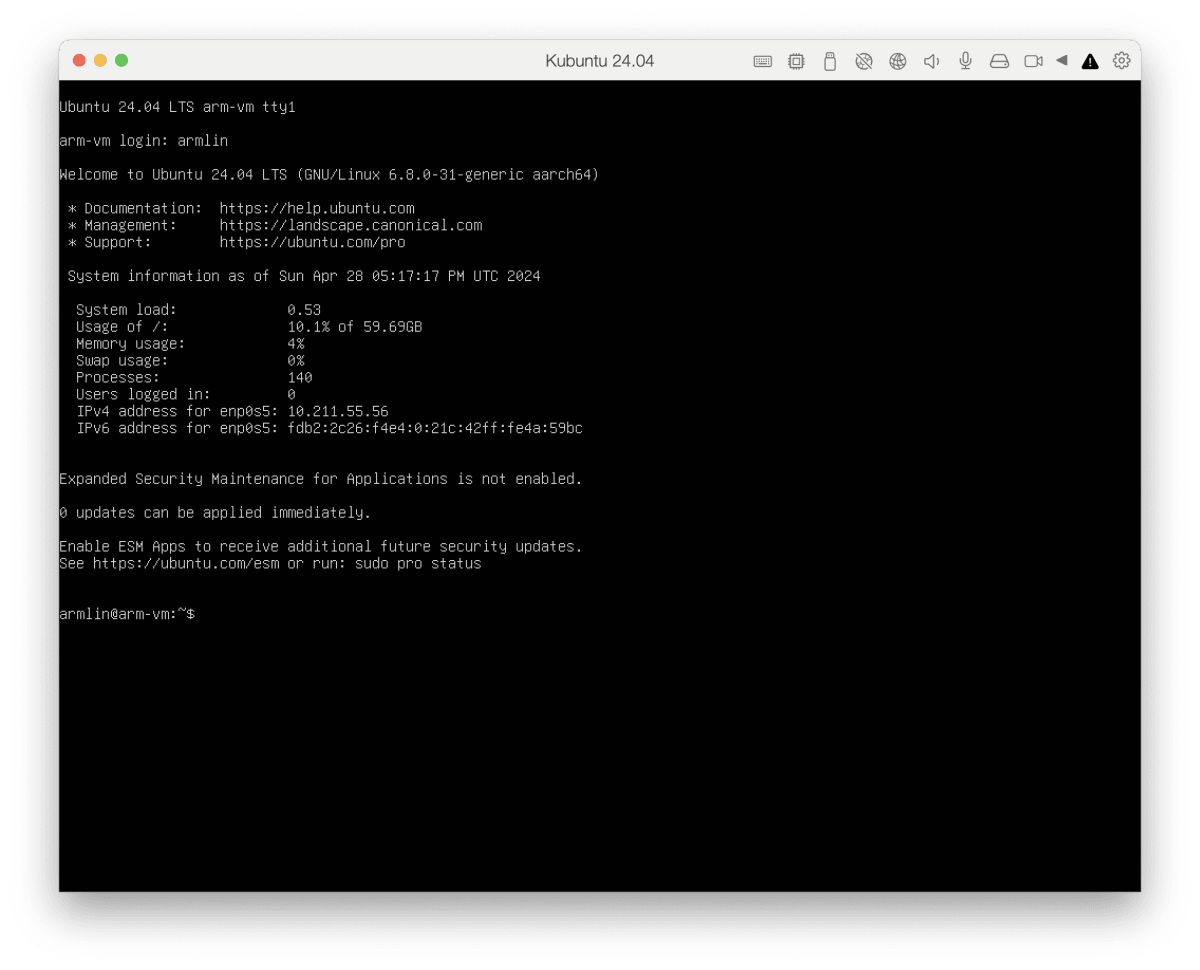Click the Memory usage value 4%
The width and height of the screenshot is (1200, 970).
[x=296, y=344]
